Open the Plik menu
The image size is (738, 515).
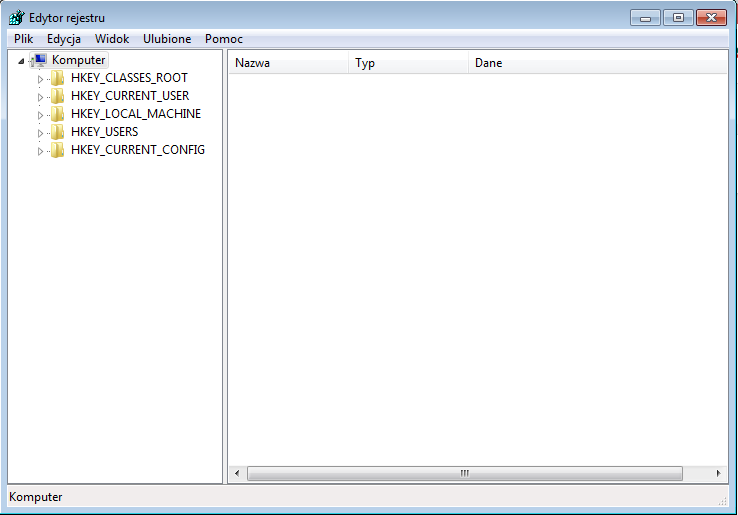coord(23,39)
